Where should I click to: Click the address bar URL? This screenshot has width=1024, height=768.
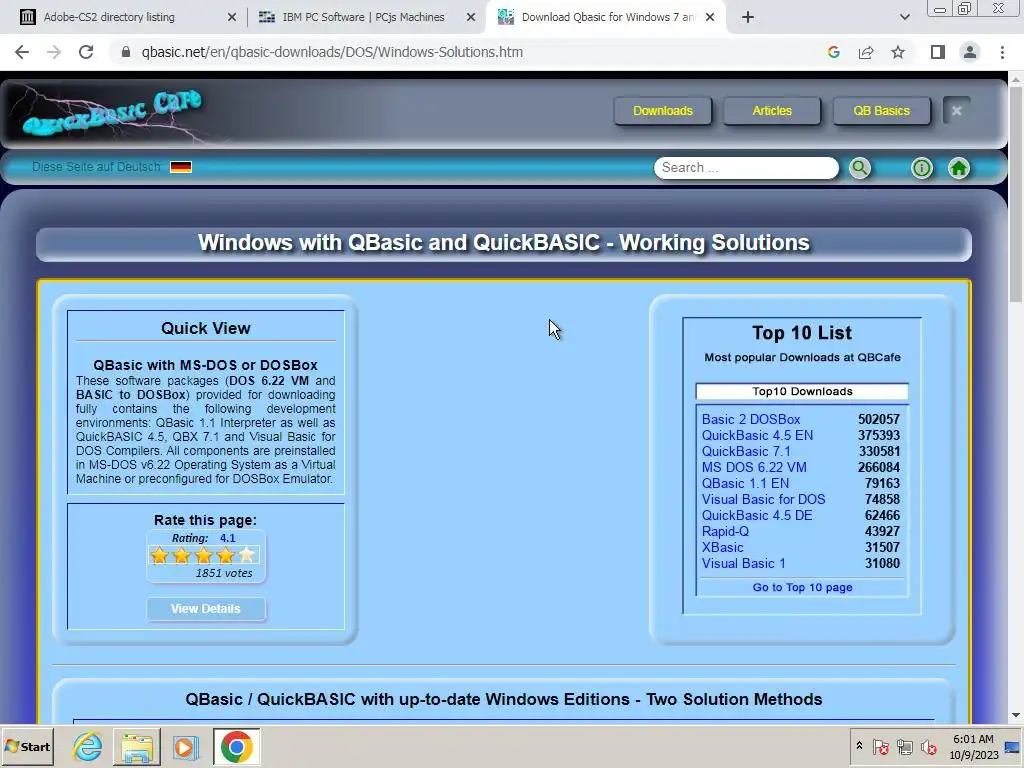tap(332, 52)
